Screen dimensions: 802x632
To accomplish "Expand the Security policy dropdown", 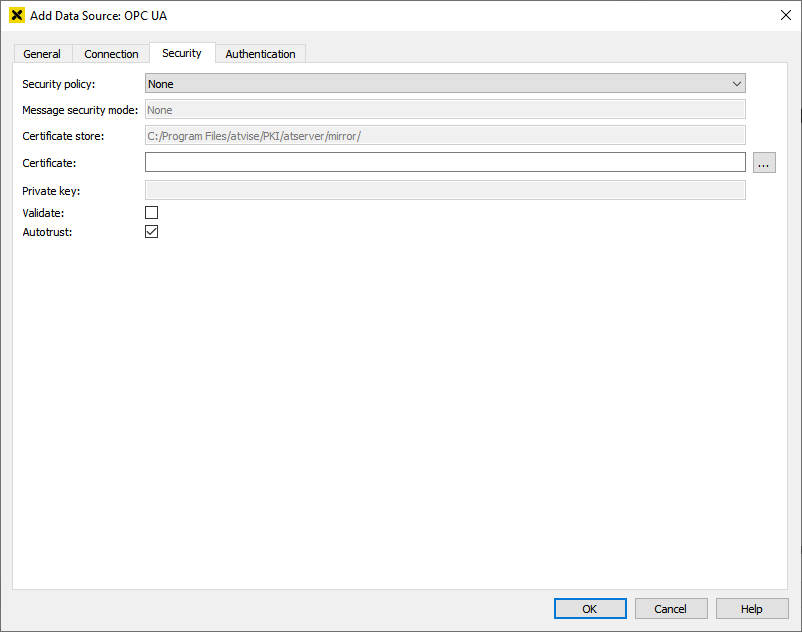I will (x=445, y=84).
